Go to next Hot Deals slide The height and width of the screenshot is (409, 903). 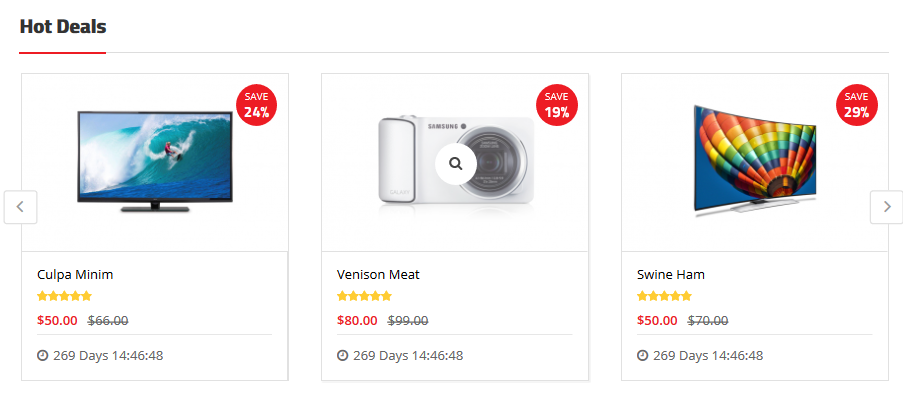886,207
